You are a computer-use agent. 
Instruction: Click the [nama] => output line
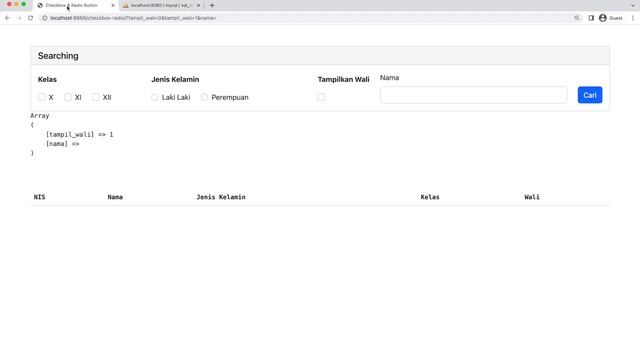62,144
